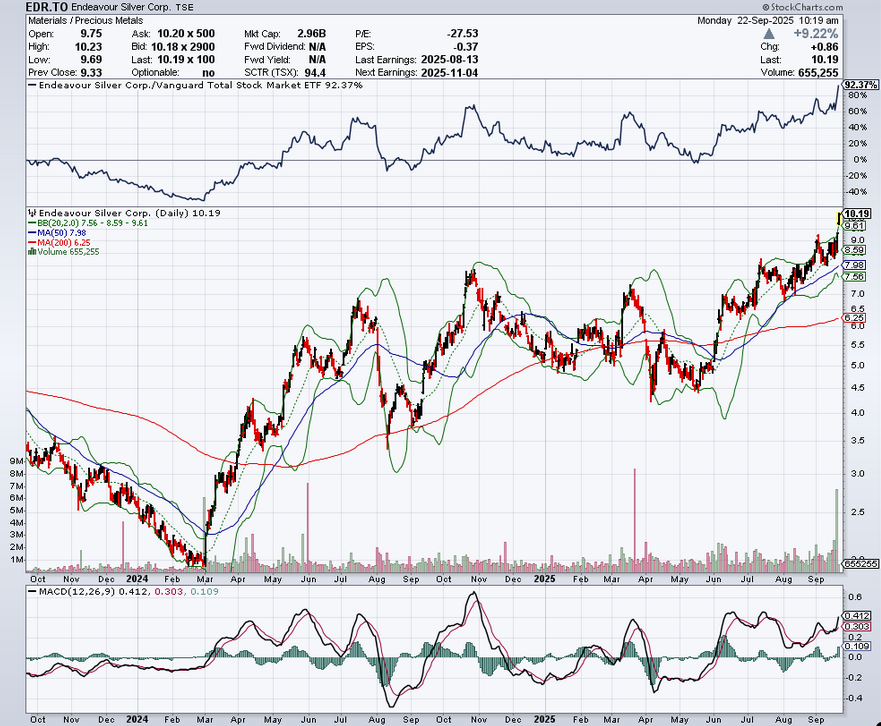881x726 pixels.
Task: Click the 7.56 lower band axis label
Action: (x=854, y=276)
